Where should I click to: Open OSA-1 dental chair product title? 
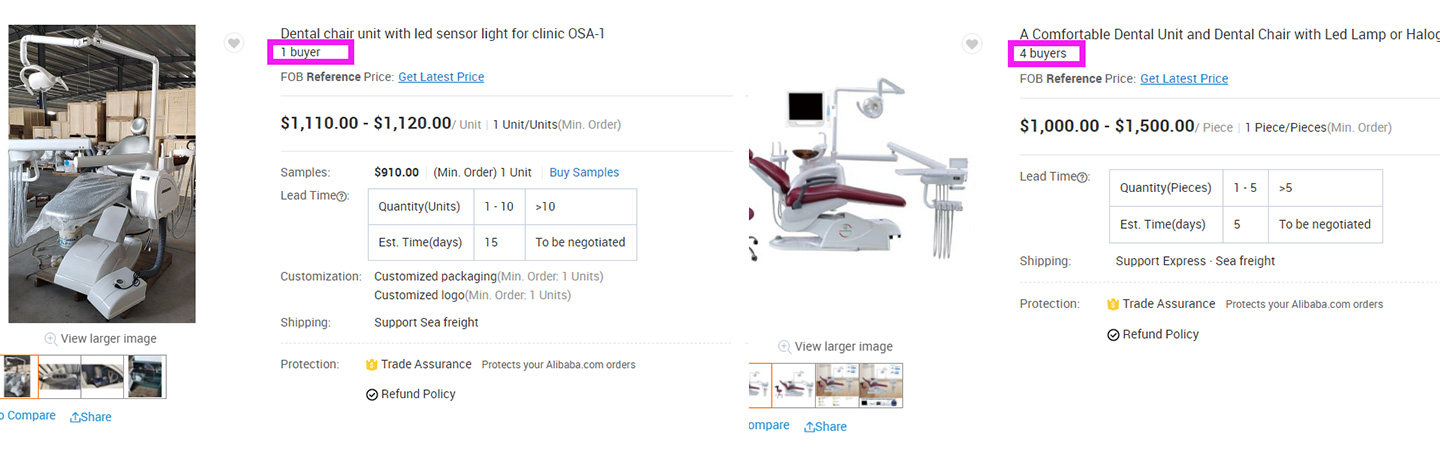[x=442, y=34]
